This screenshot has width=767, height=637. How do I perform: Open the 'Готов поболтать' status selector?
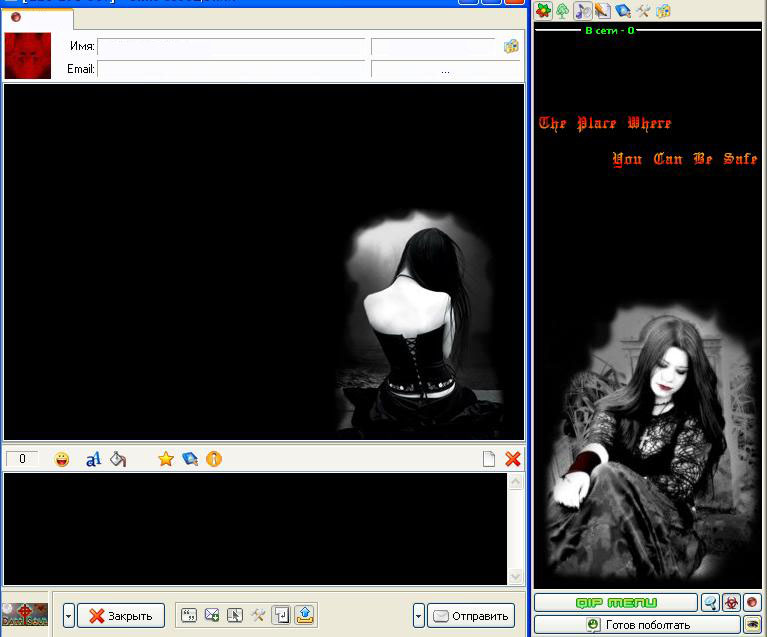637,625
